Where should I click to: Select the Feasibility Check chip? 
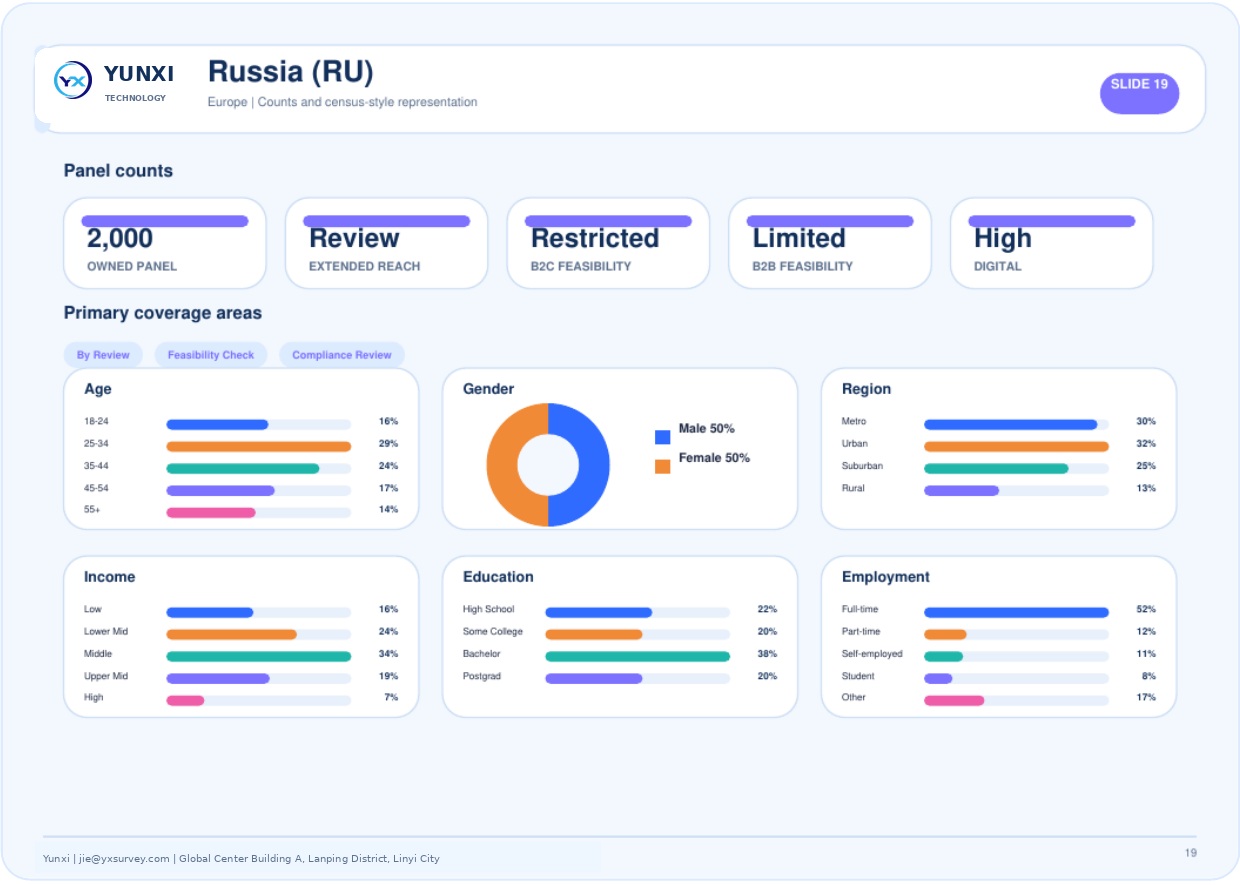click(x=211, y=355)
